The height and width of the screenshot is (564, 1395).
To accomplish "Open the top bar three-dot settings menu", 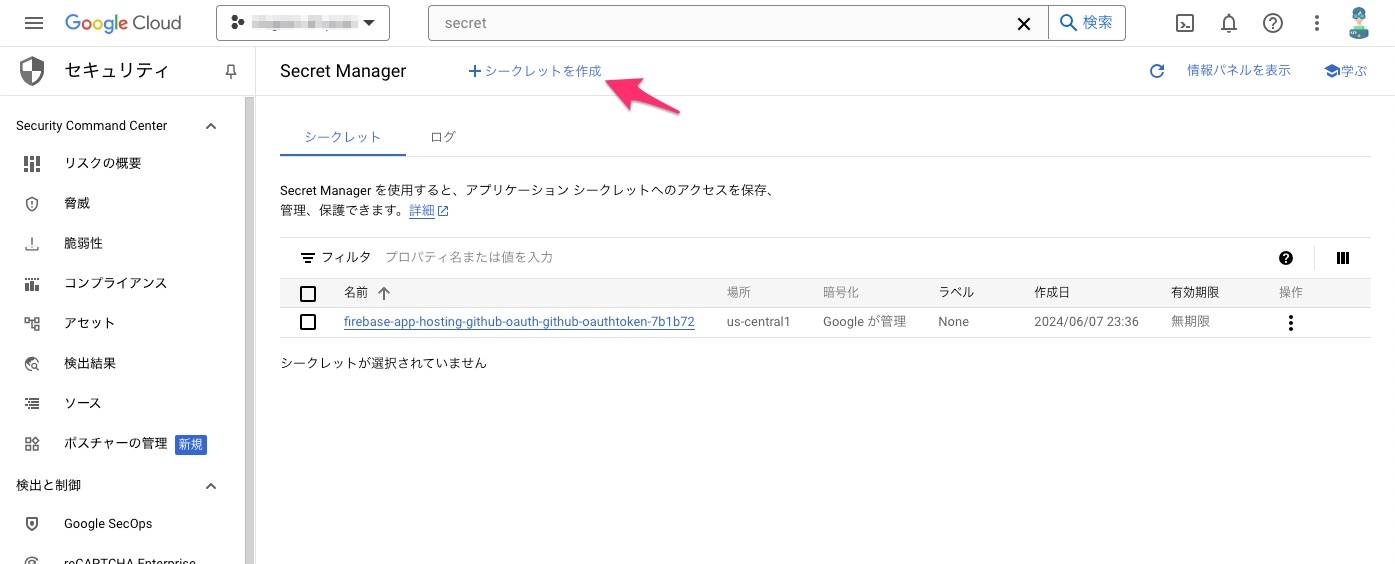I will tap(1317, 23).
